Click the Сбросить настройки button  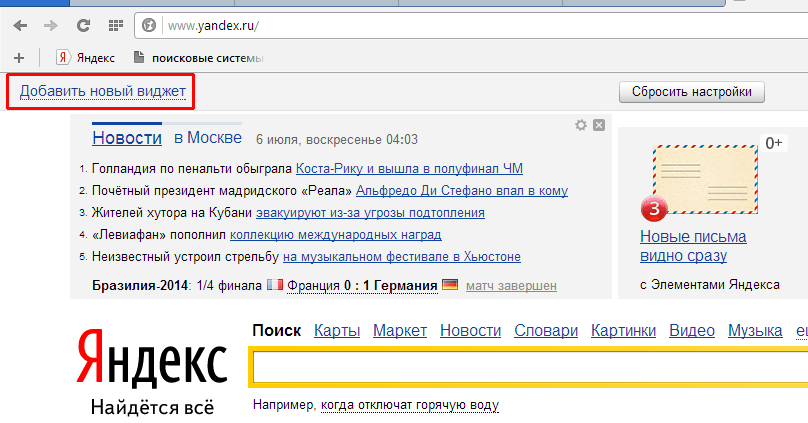pos(692,92)
